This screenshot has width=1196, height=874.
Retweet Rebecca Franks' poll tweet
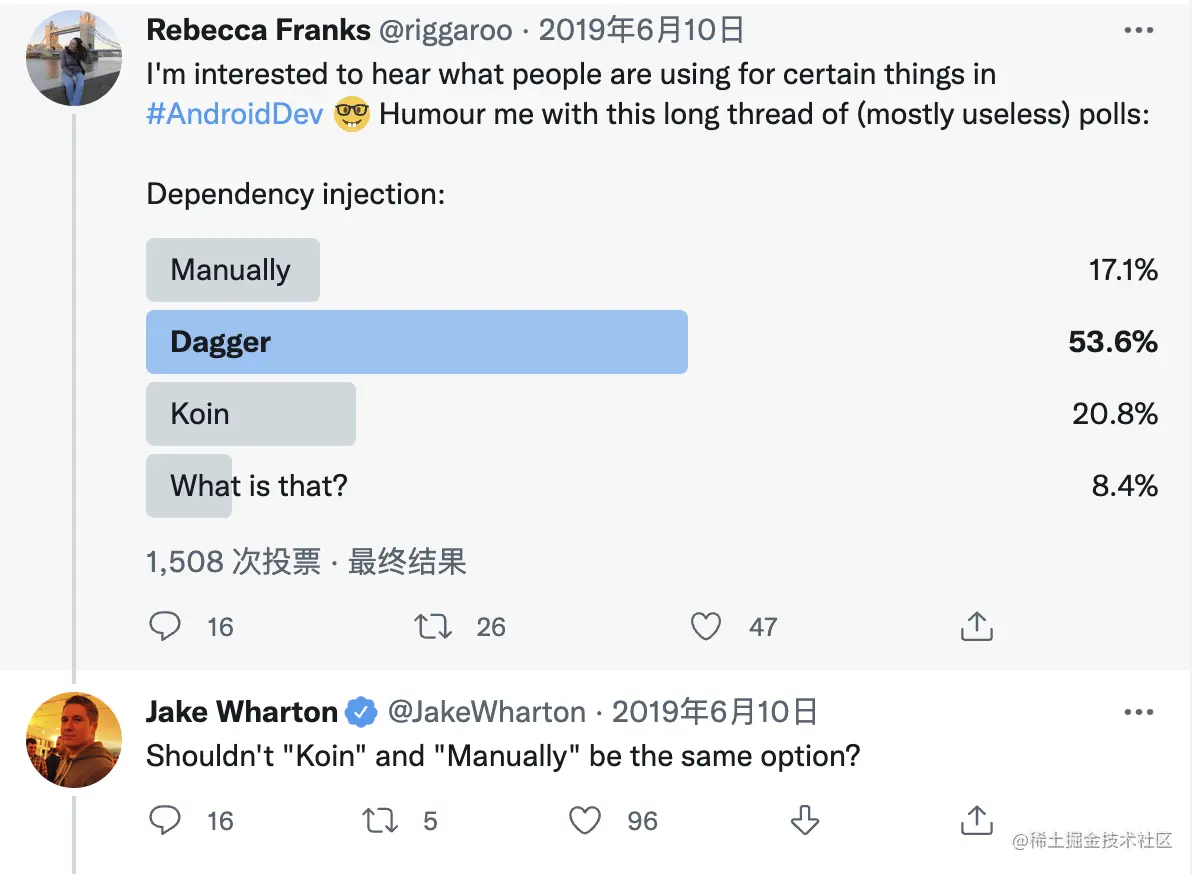click(x=433, y=626)
